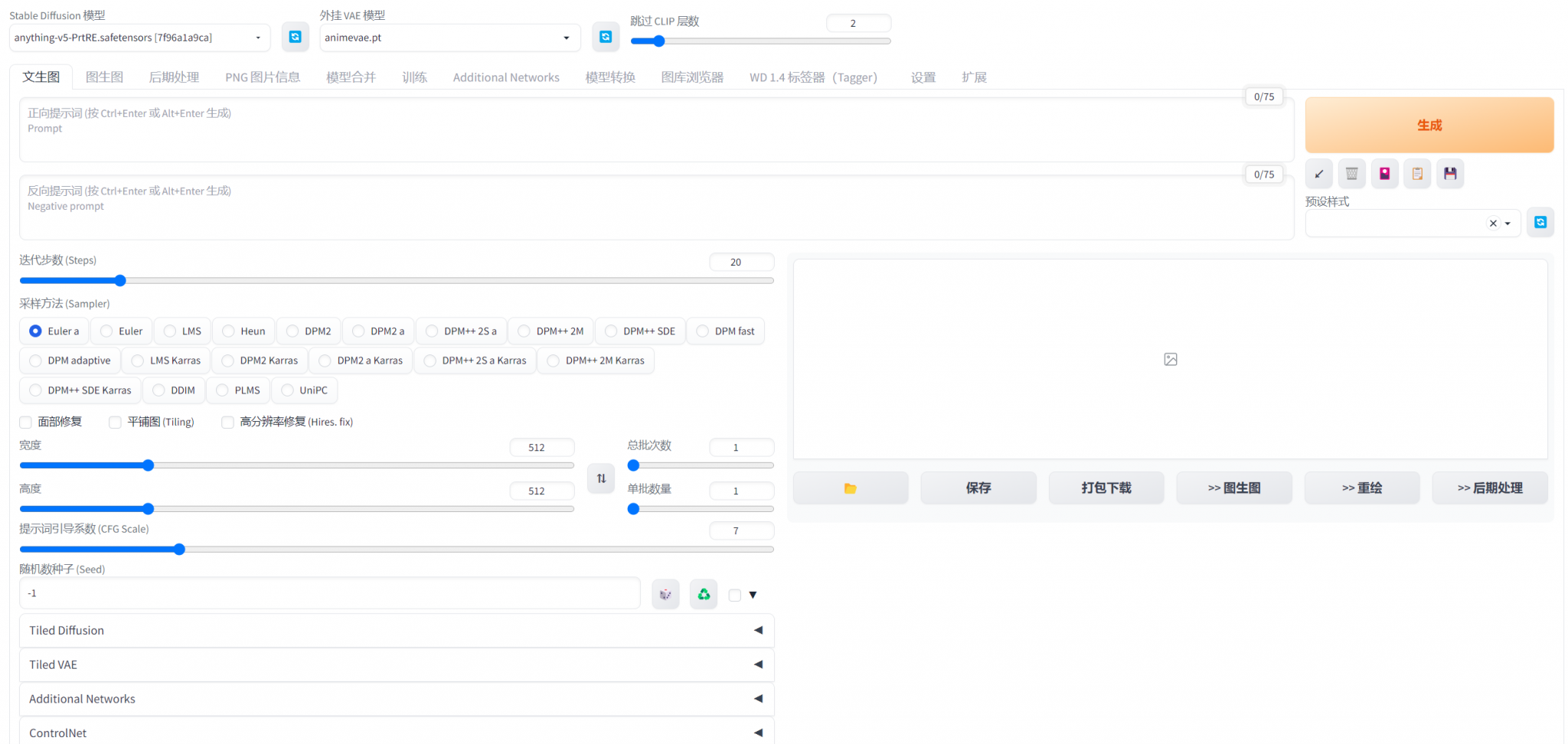Viewport: 1568px width, 744px height.
Task: Click the orange 生成 generate button
Action: point(1429,124)
